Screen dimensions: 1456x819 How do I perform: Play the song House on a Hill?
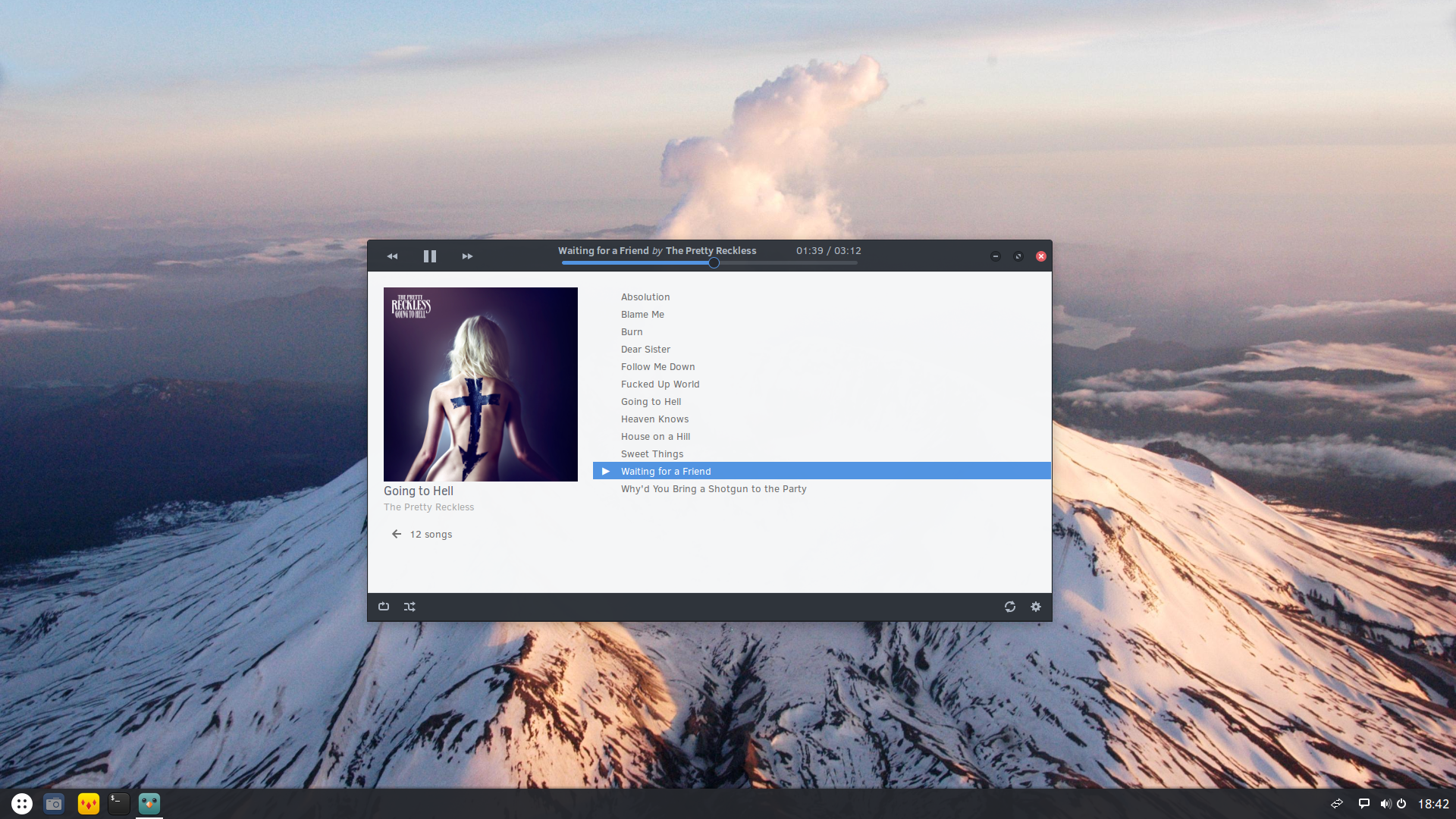tap(655, 437)
